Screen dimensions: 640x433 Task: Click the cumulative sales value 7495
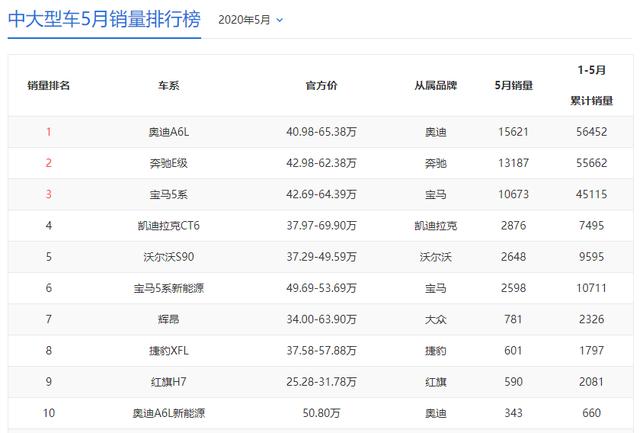591,226
